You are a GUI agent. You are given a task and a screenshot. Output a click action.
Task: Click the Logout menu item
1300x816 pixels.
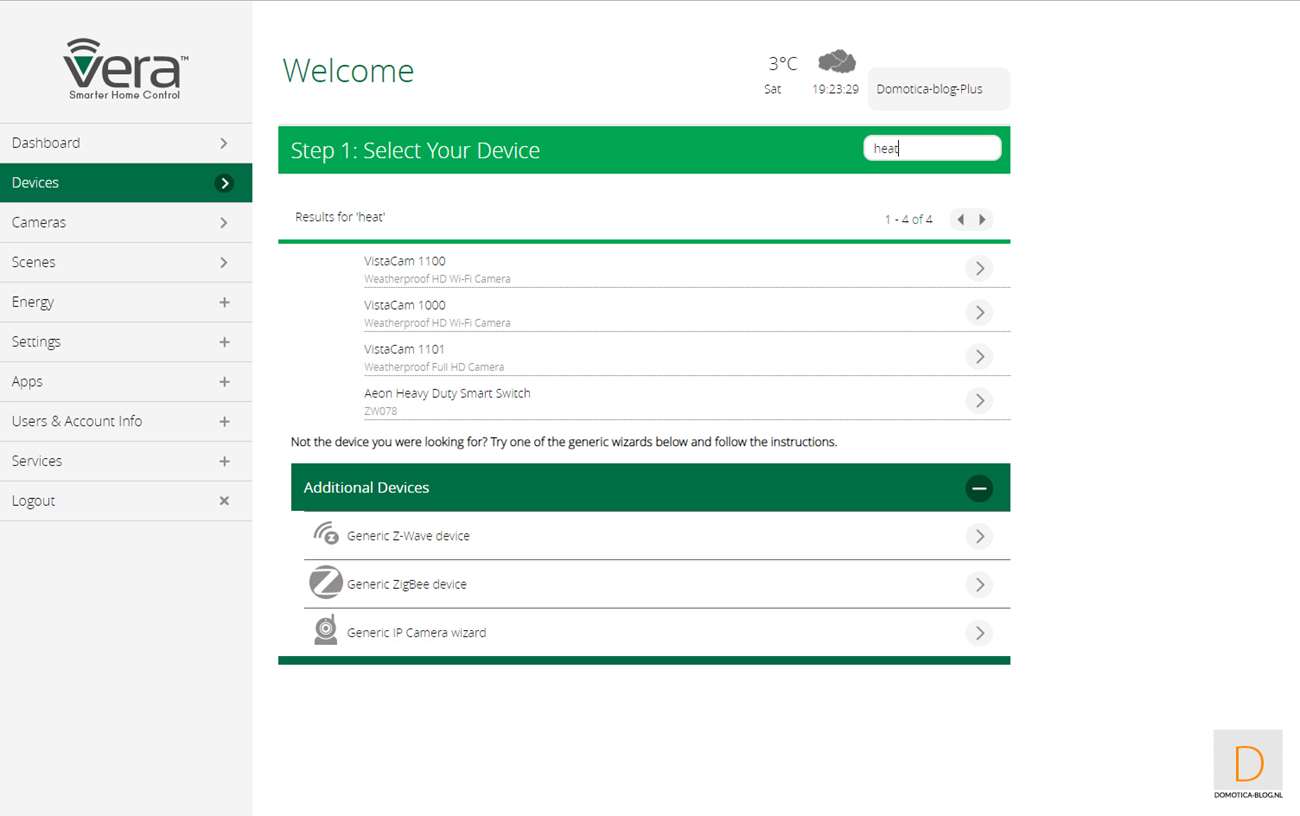pos(126,501)
